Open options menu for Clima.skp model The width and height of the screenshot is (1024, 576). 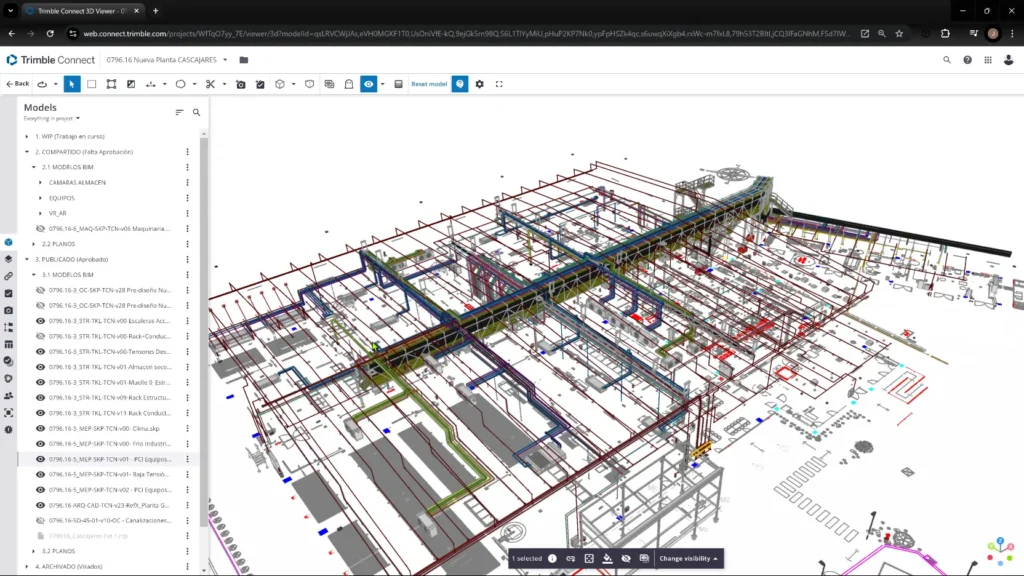click(187, 428)
